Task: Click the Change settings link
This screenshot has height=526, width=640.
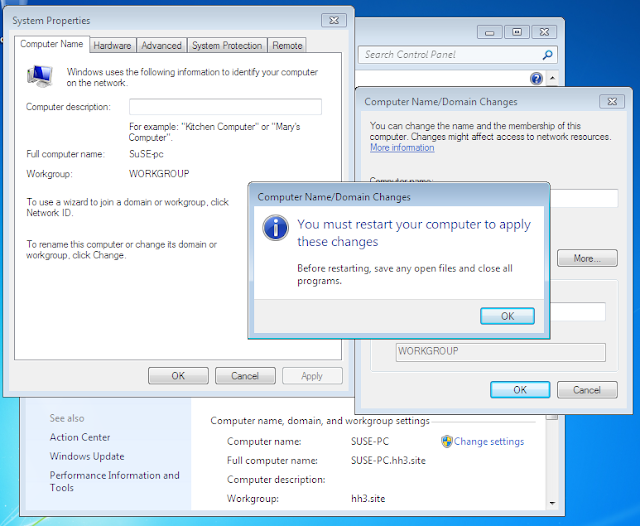Action: [489, 442]
